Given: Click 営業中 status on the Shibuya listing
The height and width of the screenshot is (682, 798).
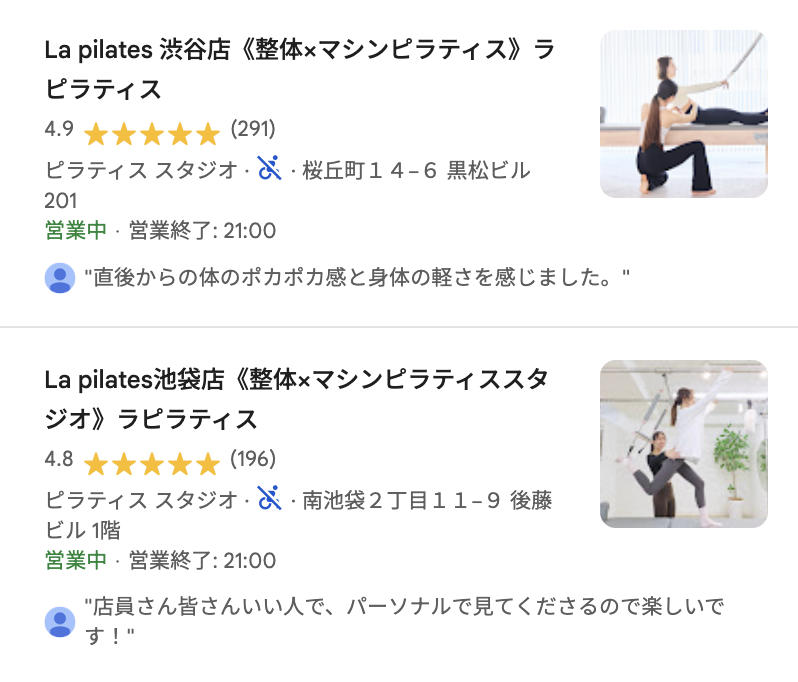Looking at the screenshot, I should point(76,231).
